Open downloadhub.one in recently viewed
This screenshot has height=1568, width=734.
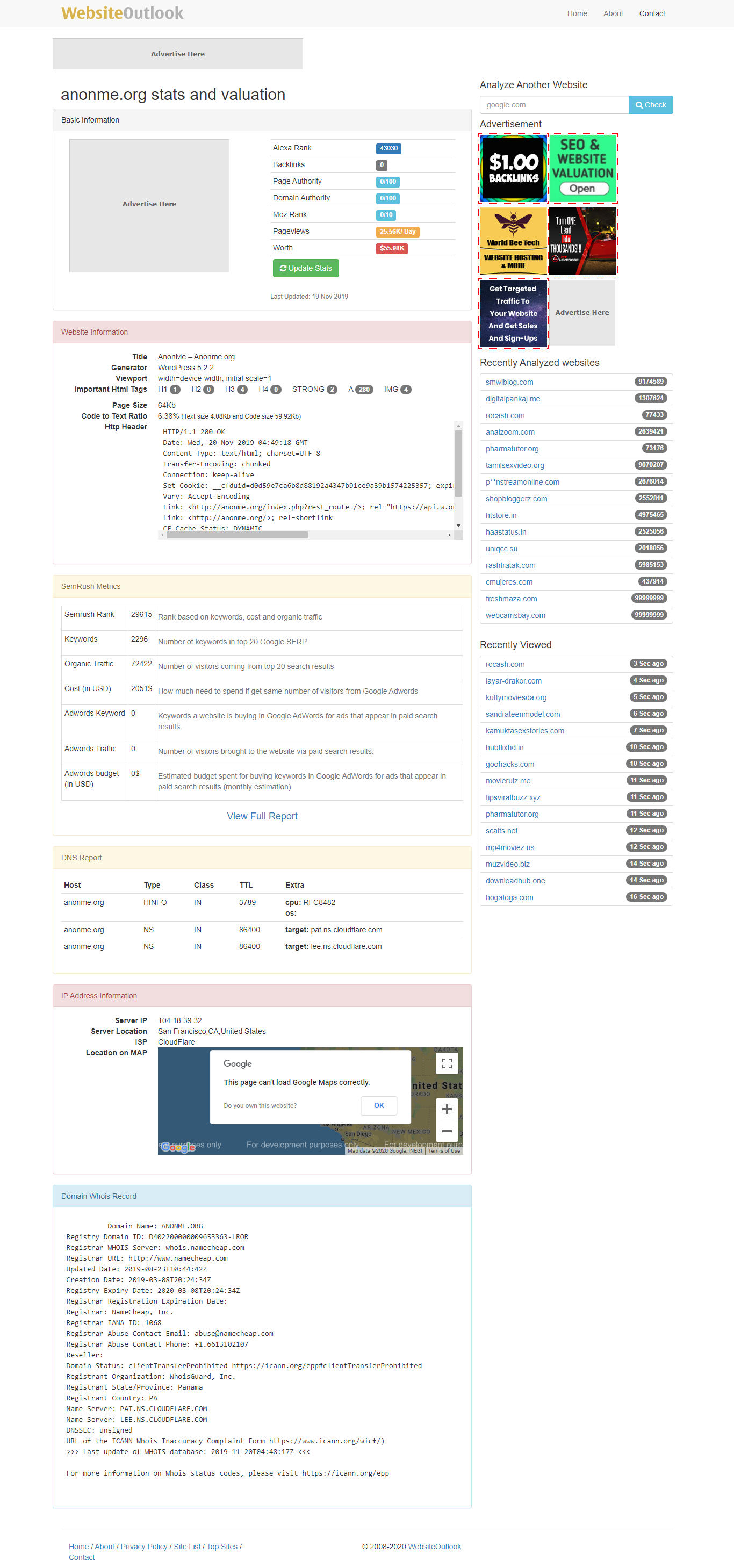pyautogui.click(x=515, y=880)
